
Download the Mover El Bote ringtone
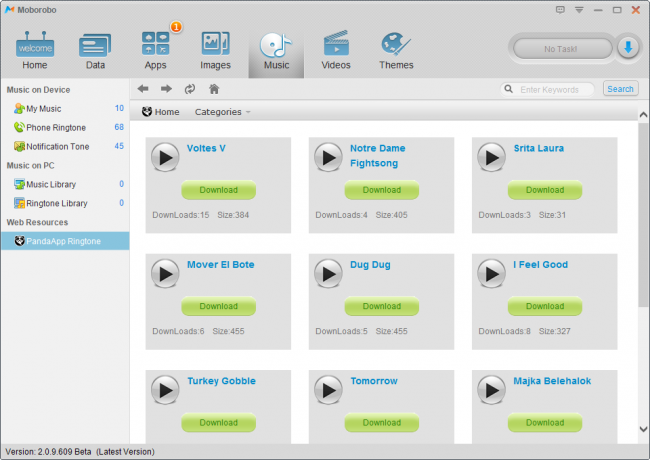pyautogui.click(x=218, y=306)
